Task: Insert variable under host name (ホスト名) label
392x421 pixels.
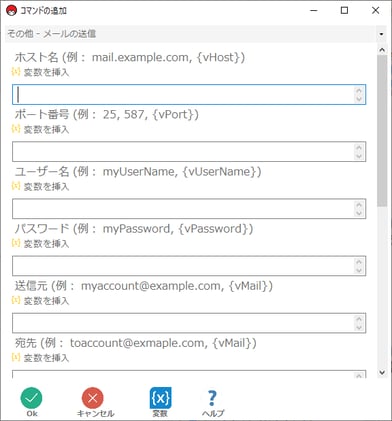Action: [x=41, y=72]
